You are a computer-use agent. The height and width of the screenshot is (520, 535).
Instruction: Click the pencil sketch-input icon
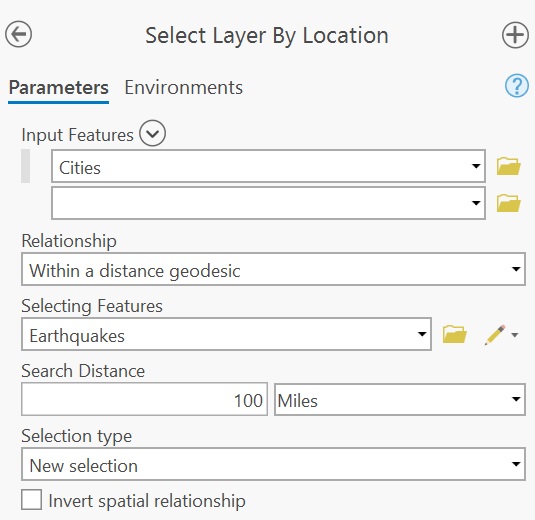click(x=495, y=335)
